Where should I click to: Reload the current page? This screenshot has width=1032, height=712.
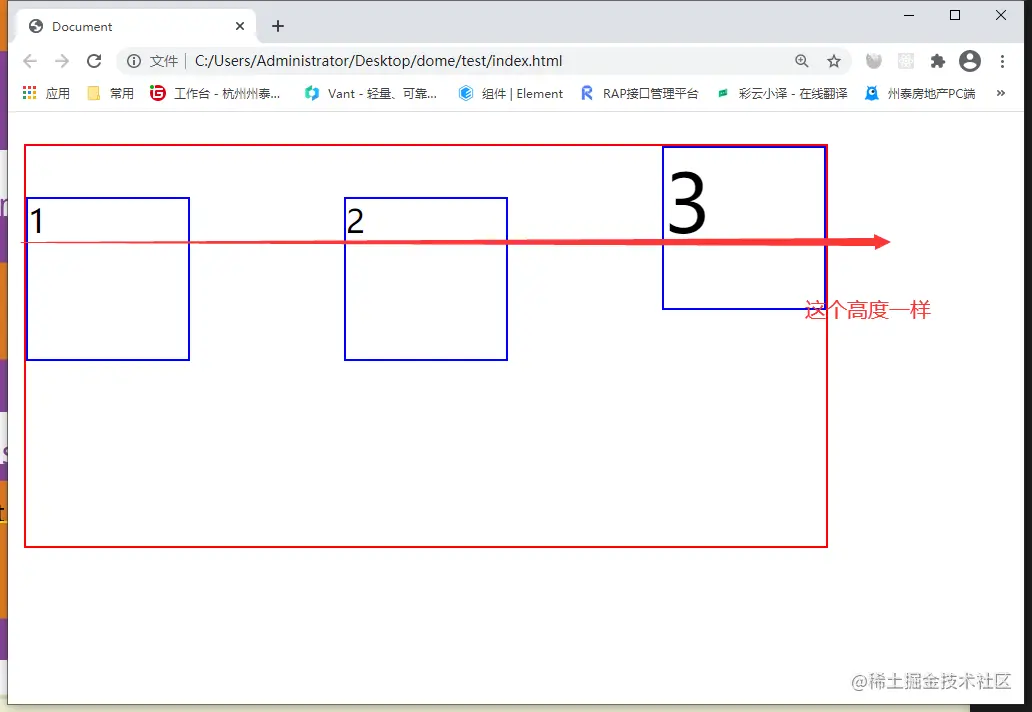[x=94, y=61]
